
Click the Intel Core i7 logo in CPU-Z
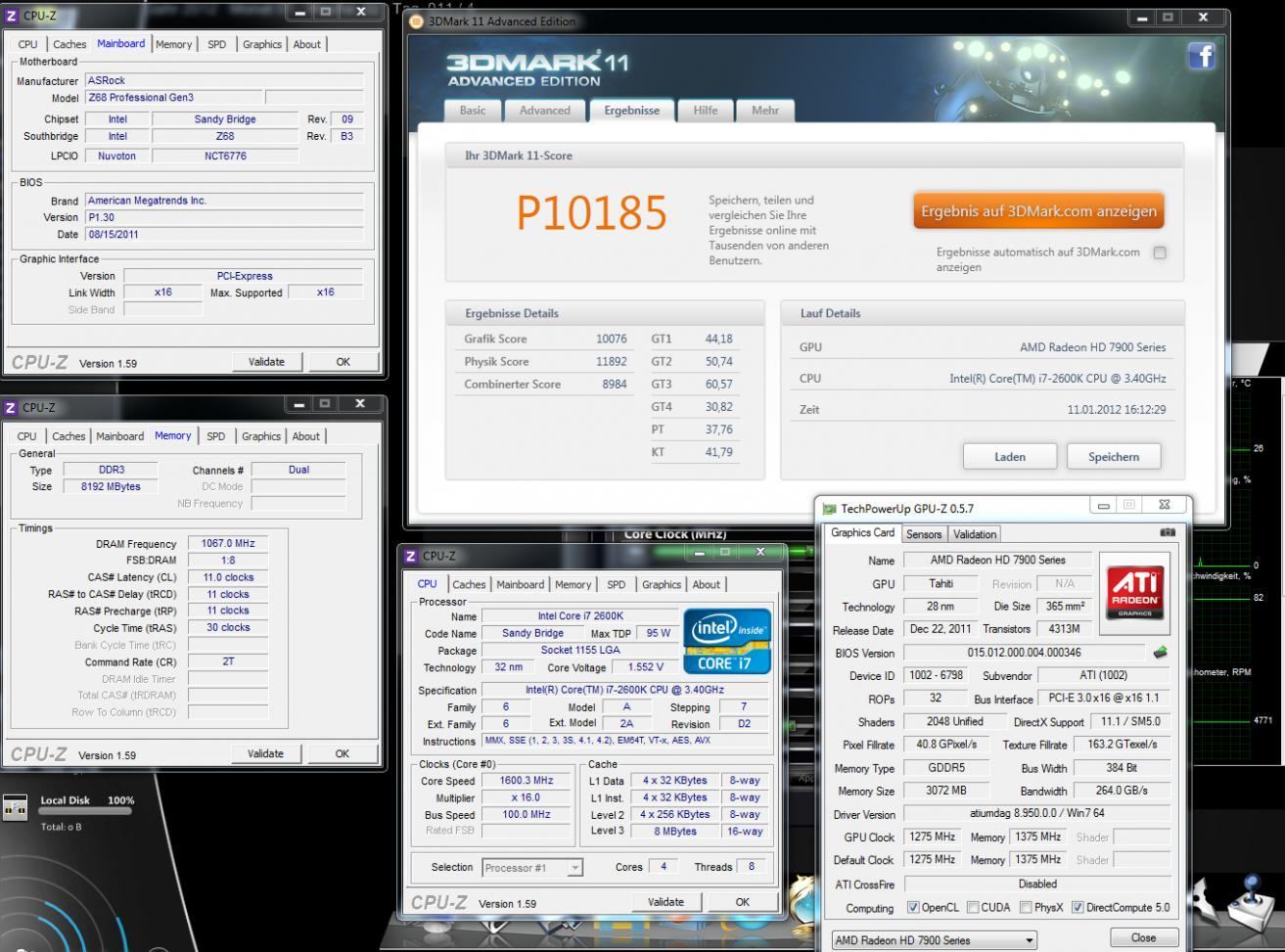coord(727,642)
